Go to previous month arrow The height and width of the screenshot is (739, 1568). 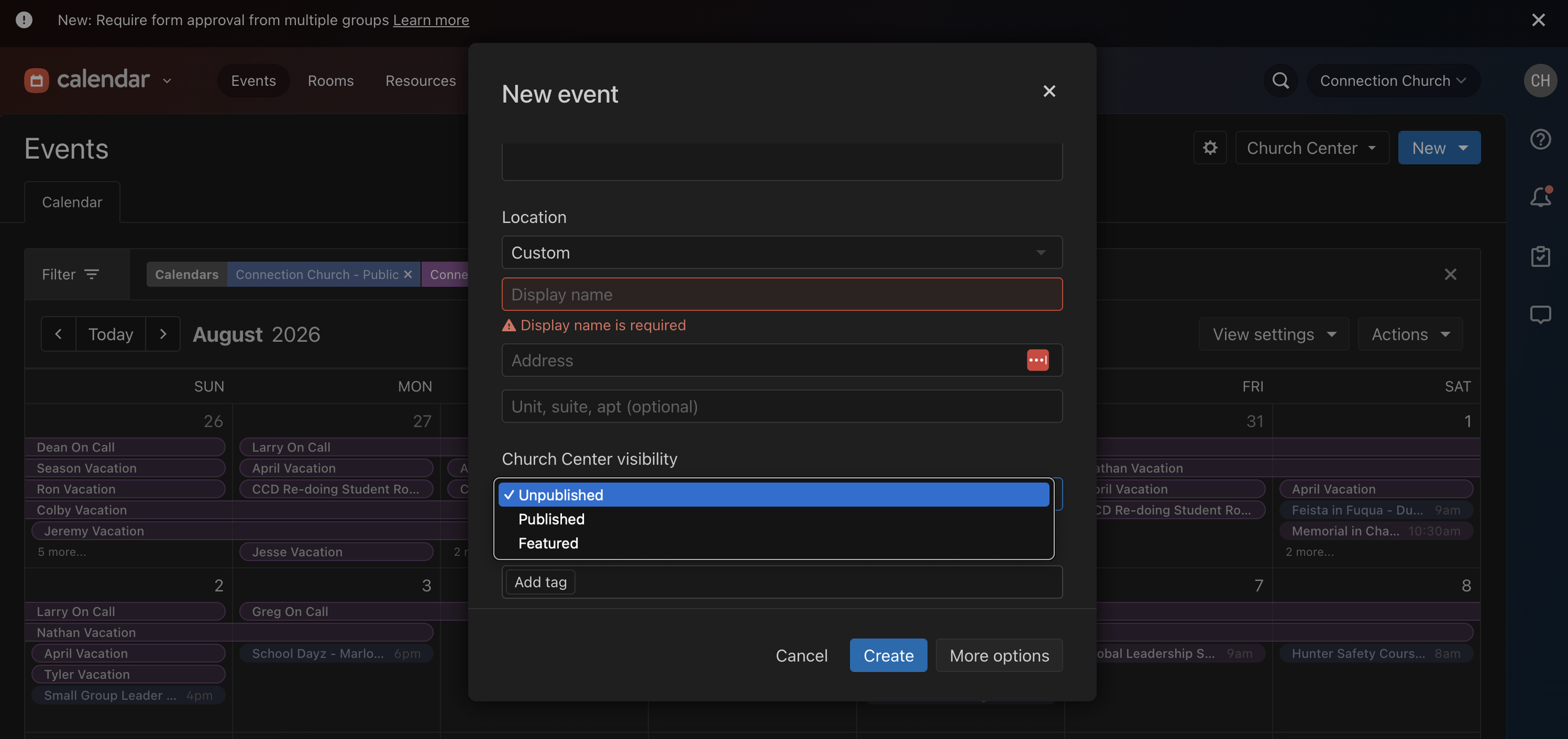(x=58, y=334)
